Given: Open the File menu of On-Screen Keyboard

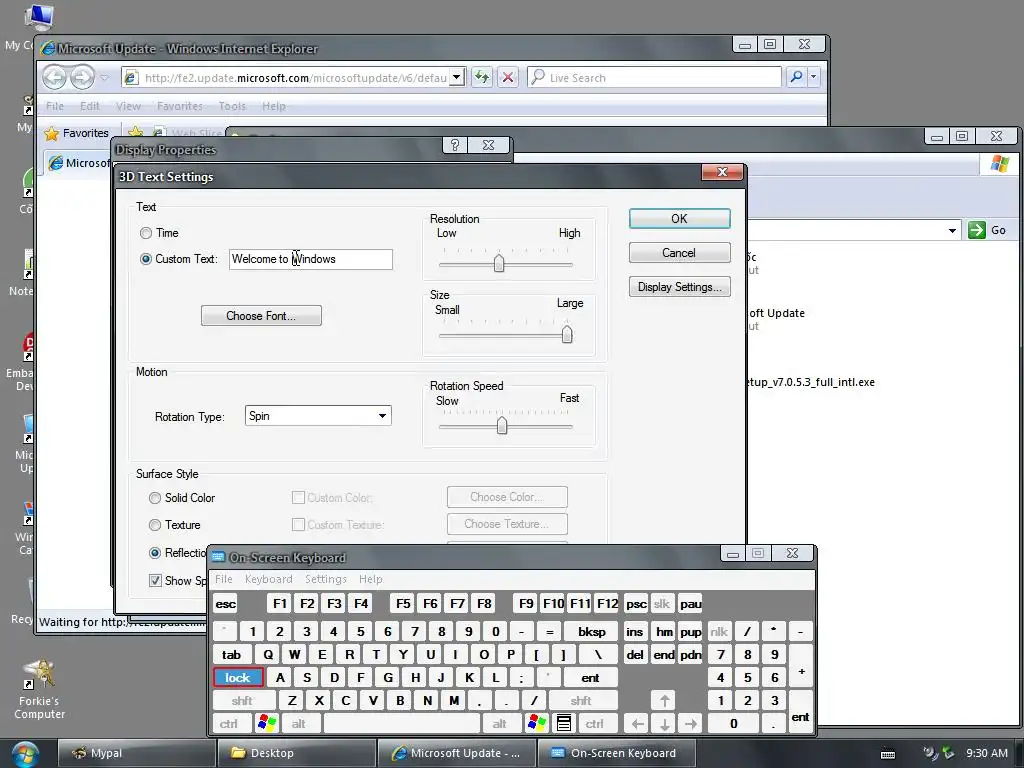Looking at the screenshot, I should coord(224,579).
